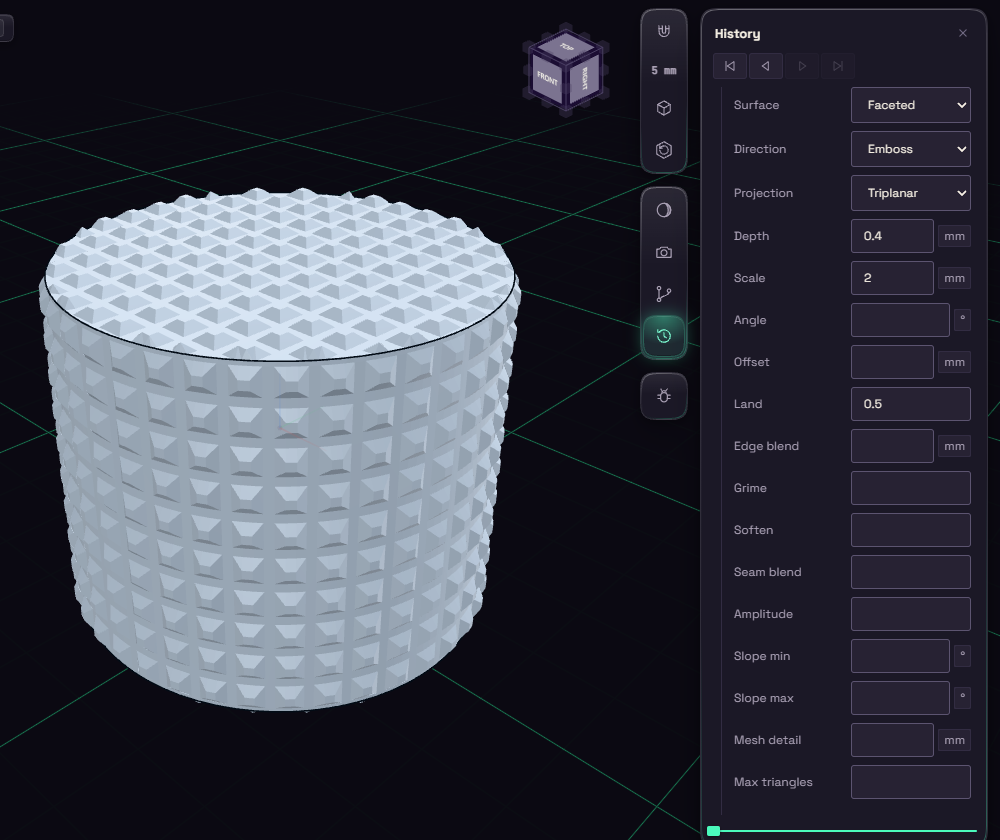Click the mm unit beside Edge blend
This screenshot has width=1000, height=840.
954,446
